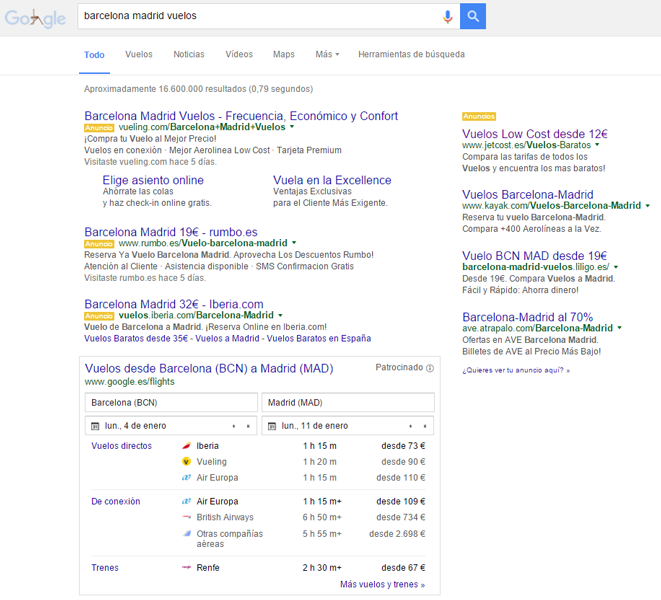Open Vuelo BCN MAD desde 19€ ad
Screen dimensions: 661x600
click(535, 256)
